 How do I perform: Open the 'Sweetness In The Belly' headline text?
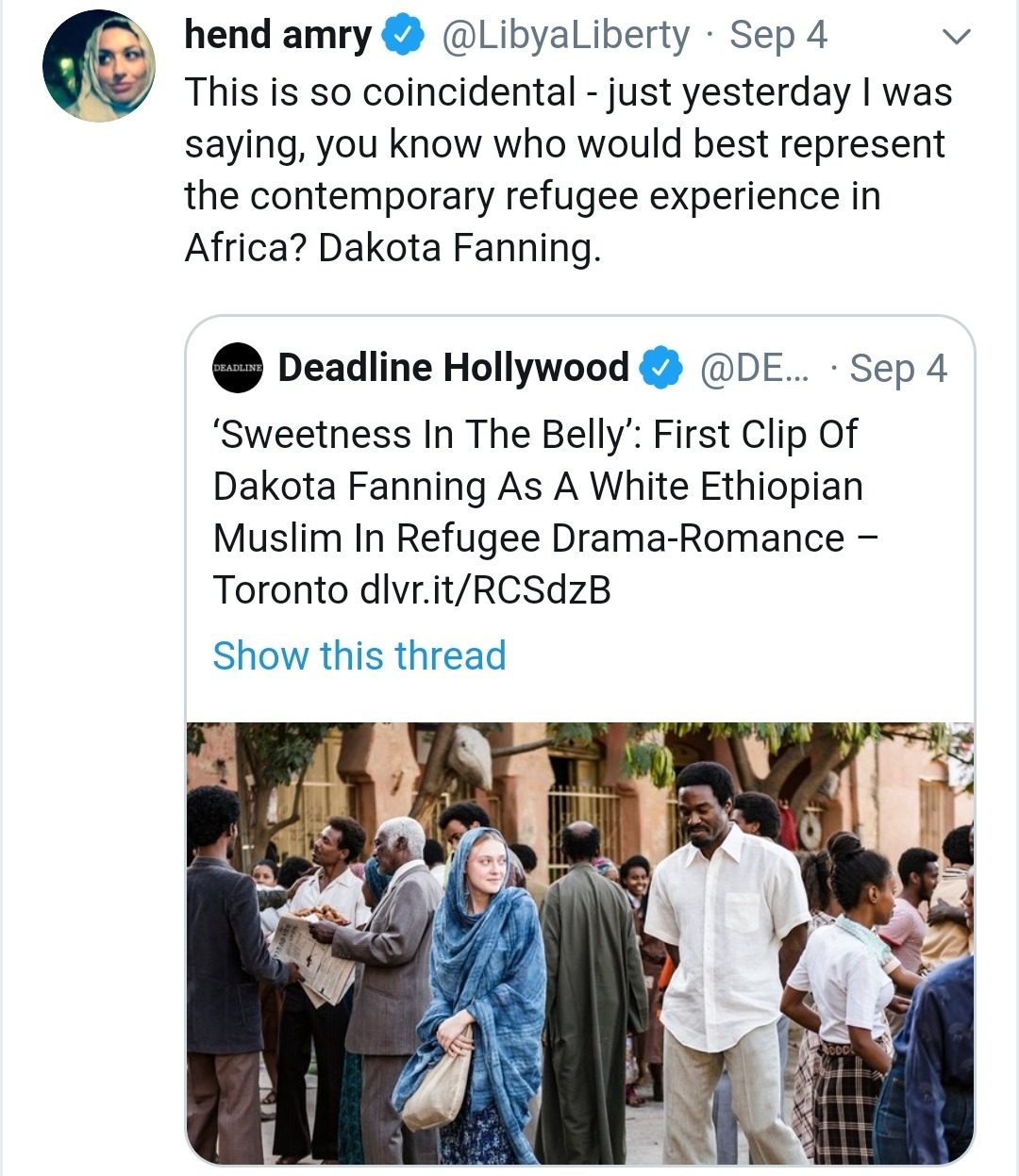click(x=546, y=512)
